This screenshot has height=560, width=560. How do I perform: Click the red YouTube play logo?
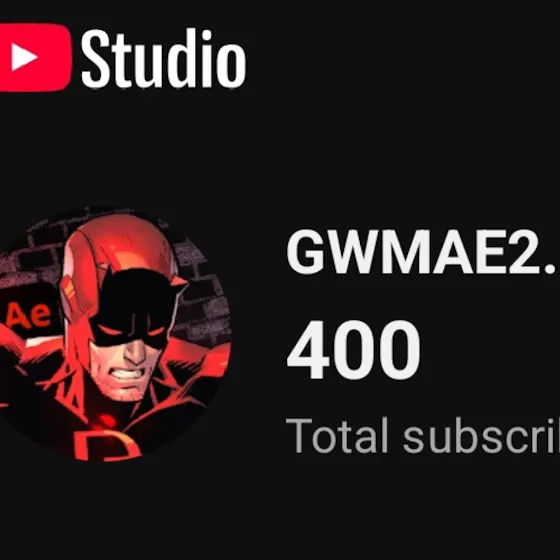(35, 58)
